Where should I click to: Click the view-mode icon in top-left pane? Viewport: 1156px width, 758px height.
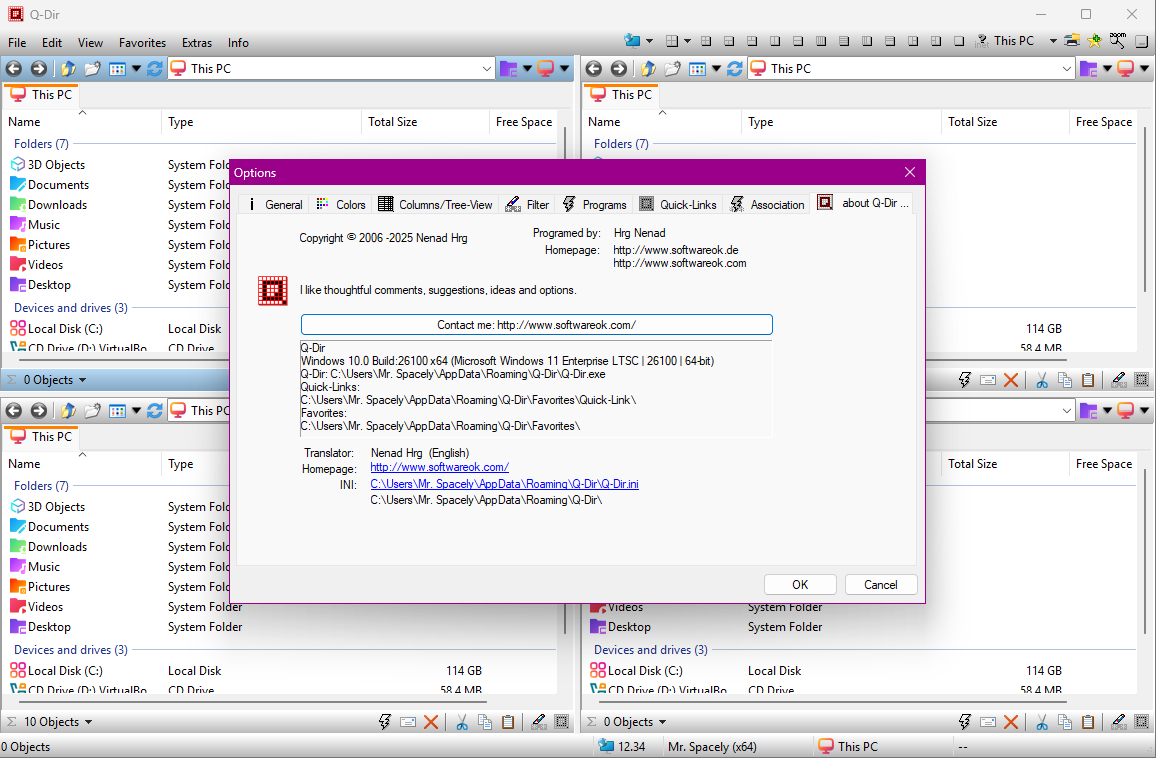point(117,69)
